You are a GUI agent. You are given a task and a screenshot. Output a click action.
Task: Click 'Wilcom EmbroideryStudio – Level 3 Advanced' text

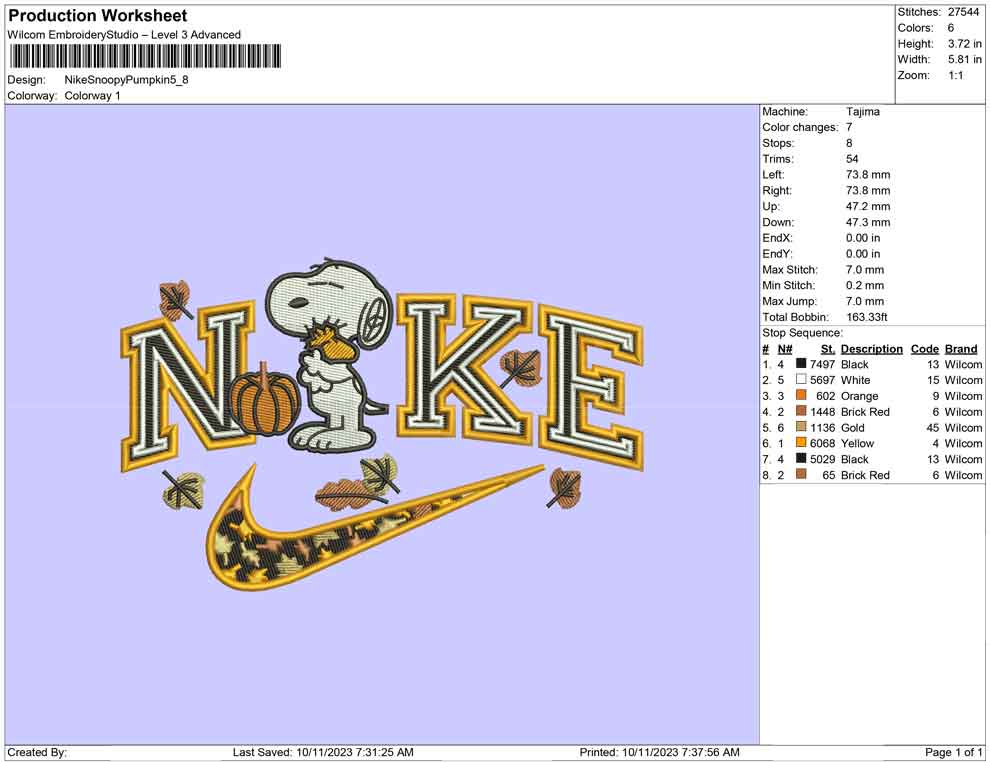coord(124,35)
